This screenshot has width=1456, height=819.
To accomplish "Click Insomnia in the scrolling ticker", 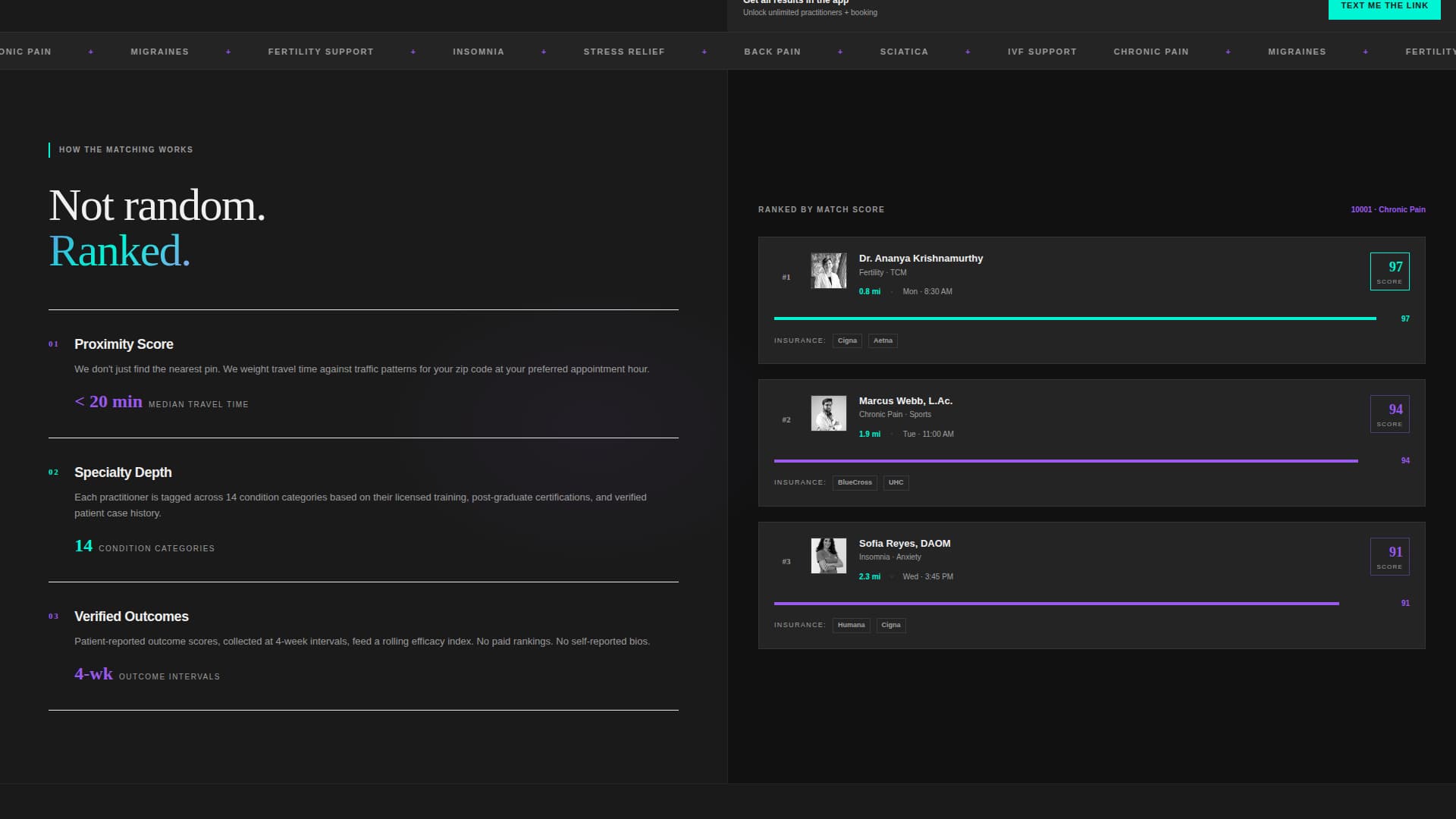I will [x=478, y=52].
